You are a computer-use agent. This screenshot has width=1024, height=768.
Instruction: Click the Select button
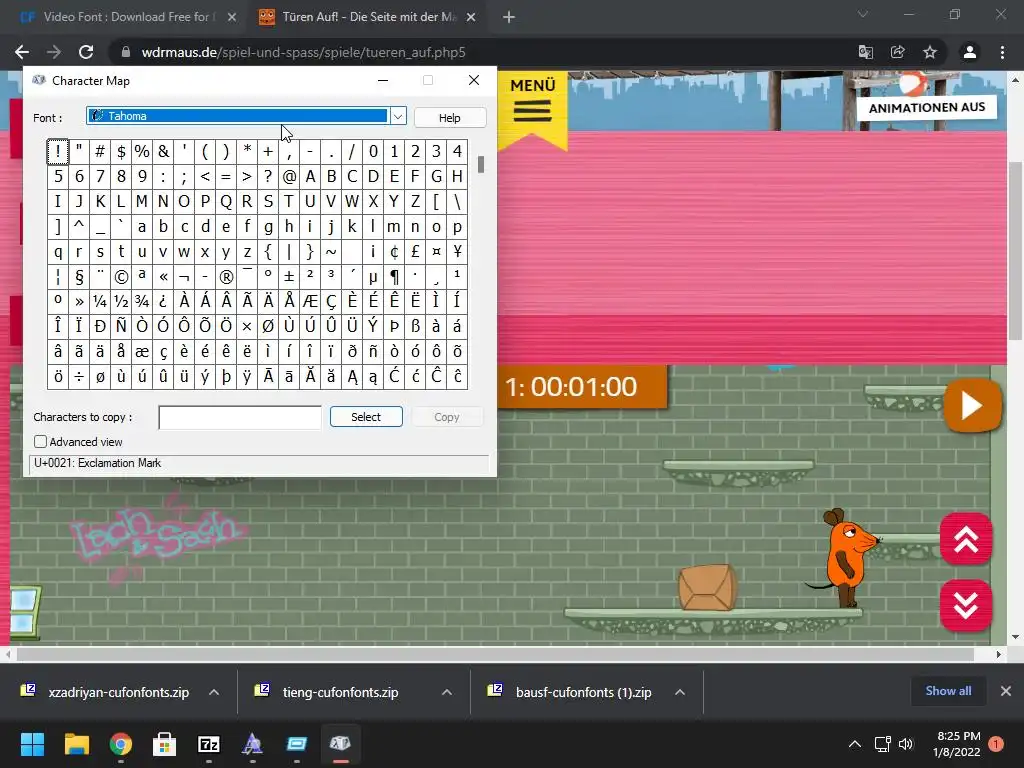tap(366, 417)
